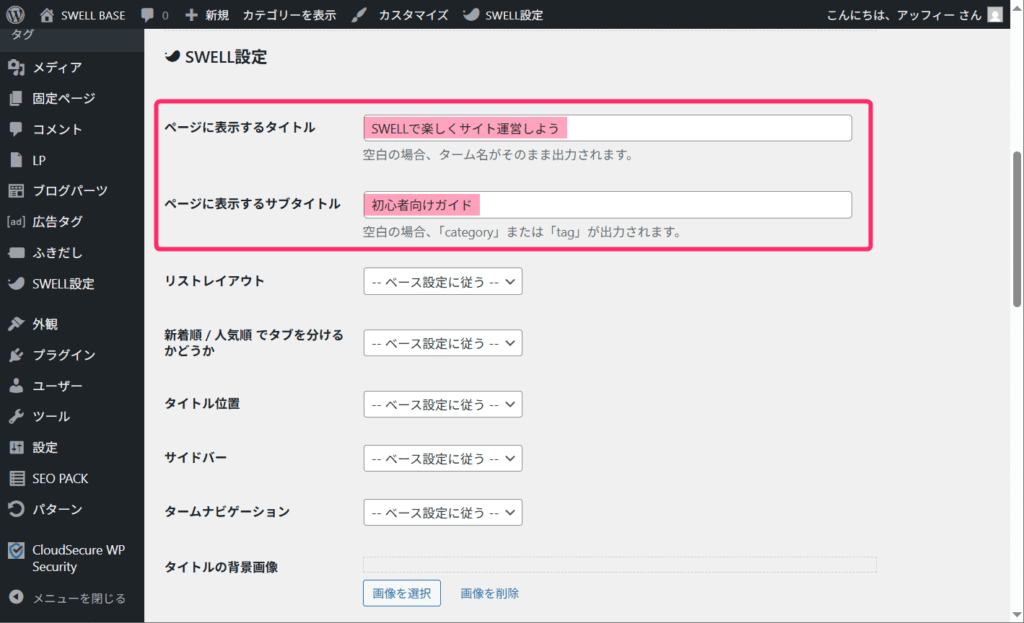1024x623 pixels.
Task: Click the プラグイン plug icon
Action: pos(16,355)
